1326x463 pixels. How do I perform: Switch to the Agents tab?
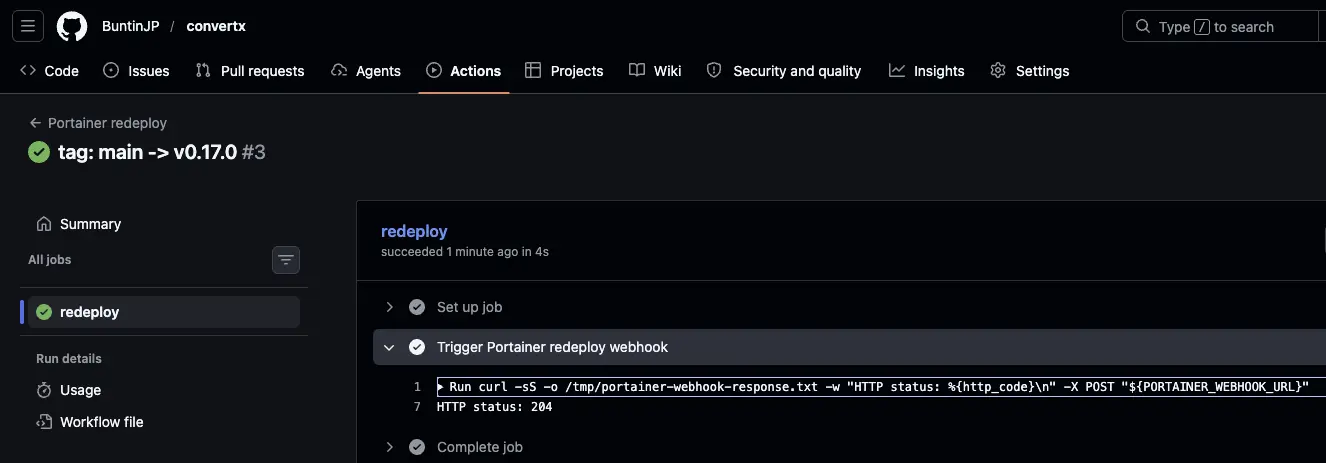[x=365, y=70]
